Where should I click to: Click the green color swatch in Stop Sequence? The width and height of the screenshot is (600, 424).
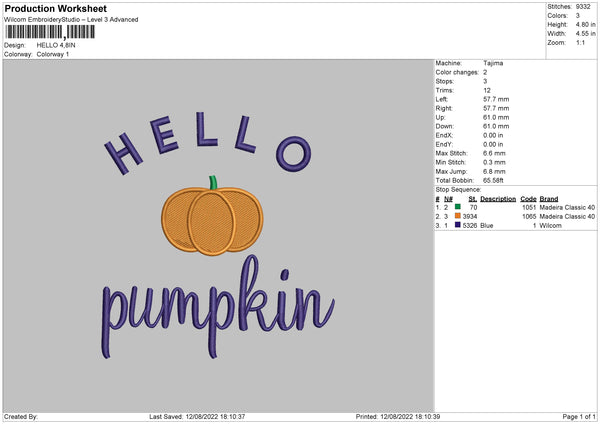pyautogui.click(x=457, y=207)
